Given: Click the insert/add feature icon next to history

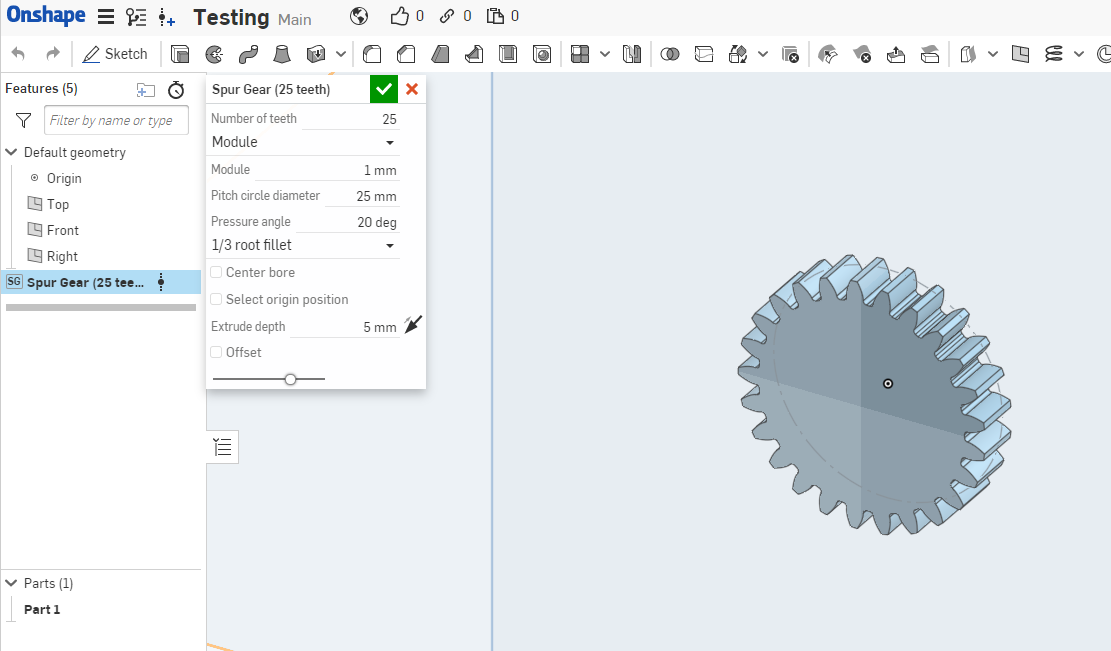Looking at the screenshot, I should tap(167, 18).
